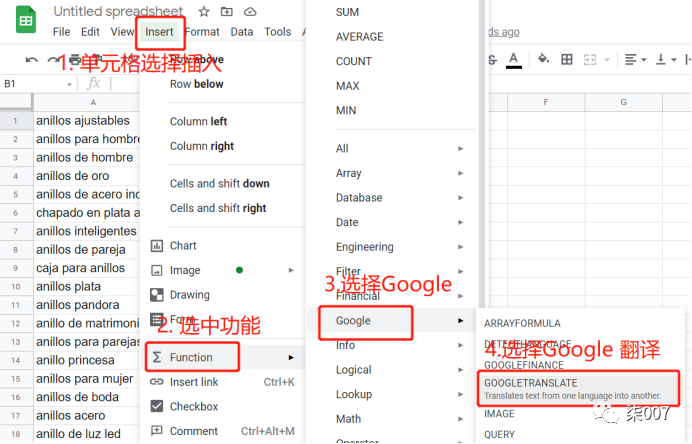Click the move to folder icon
Screen dimensions: 692x444
(x=227, y=12)
